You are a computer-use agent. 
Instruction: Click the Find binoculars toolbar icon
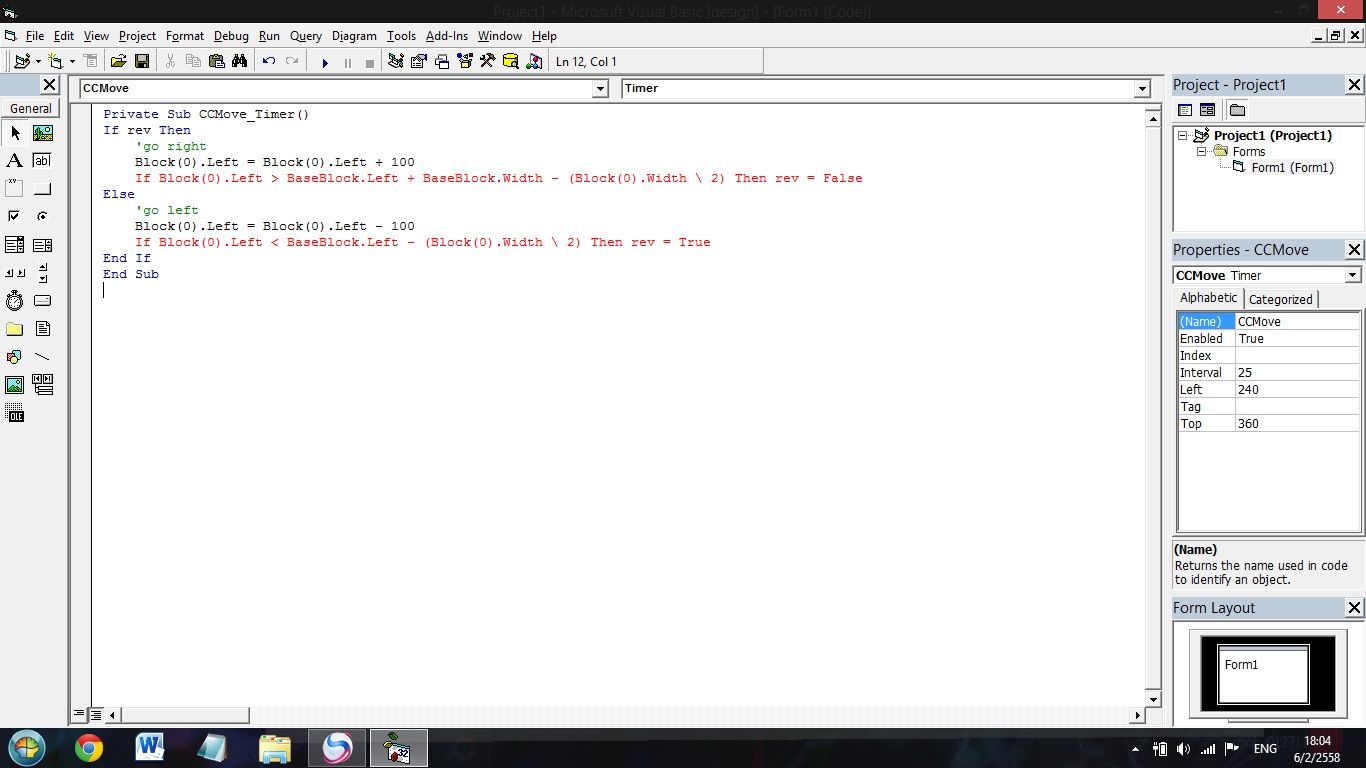tap(239, 61)
